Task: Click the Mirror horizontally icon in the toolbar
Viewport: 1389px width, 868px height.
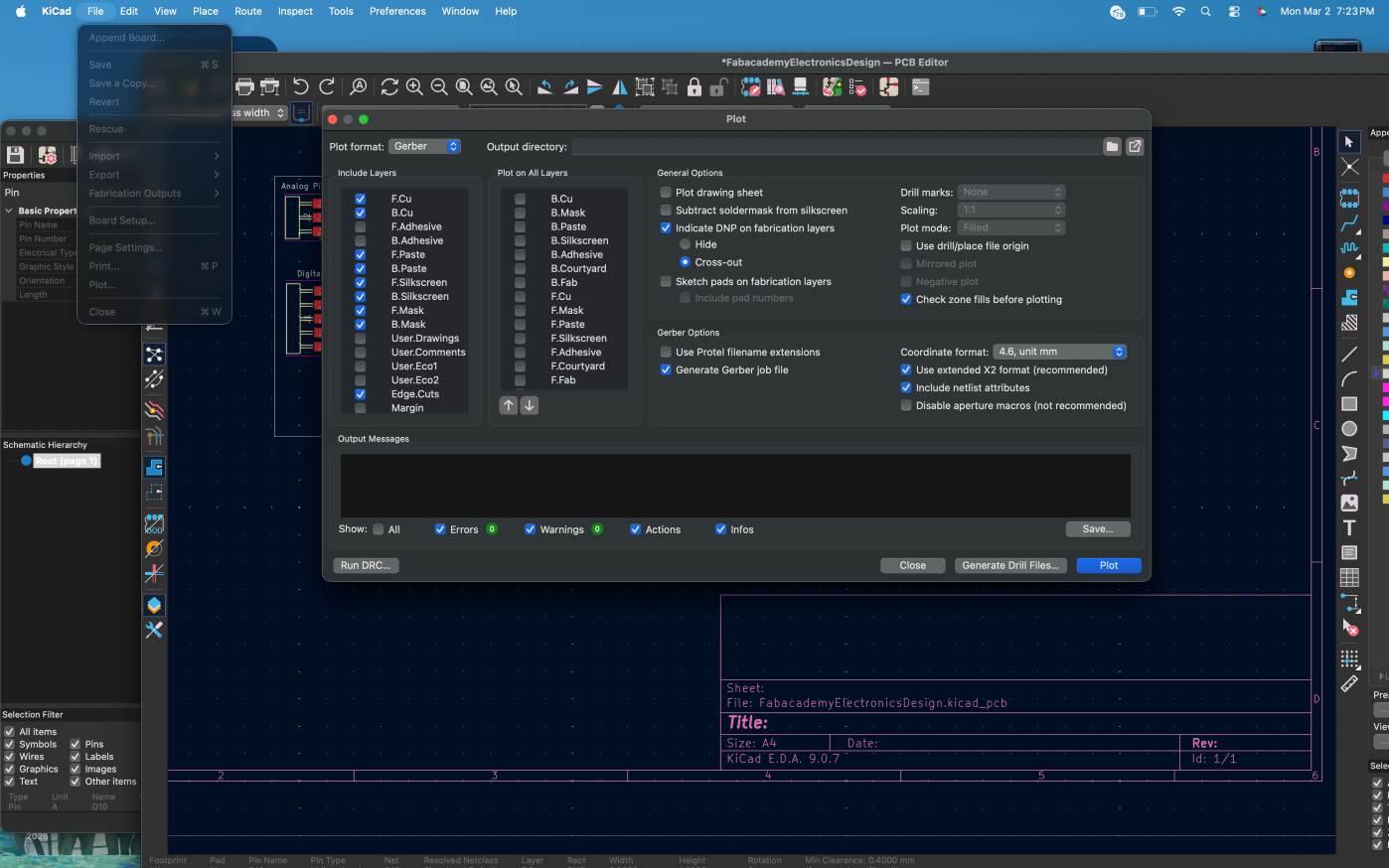Action: (x=619, y=87)
